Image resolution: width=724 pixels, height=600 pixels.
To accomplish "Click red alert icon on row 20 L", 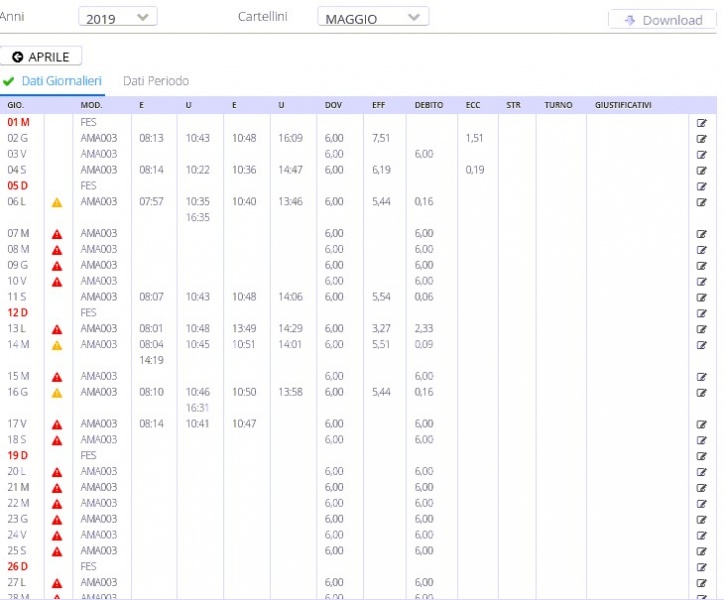I will [x=57, y=472].
